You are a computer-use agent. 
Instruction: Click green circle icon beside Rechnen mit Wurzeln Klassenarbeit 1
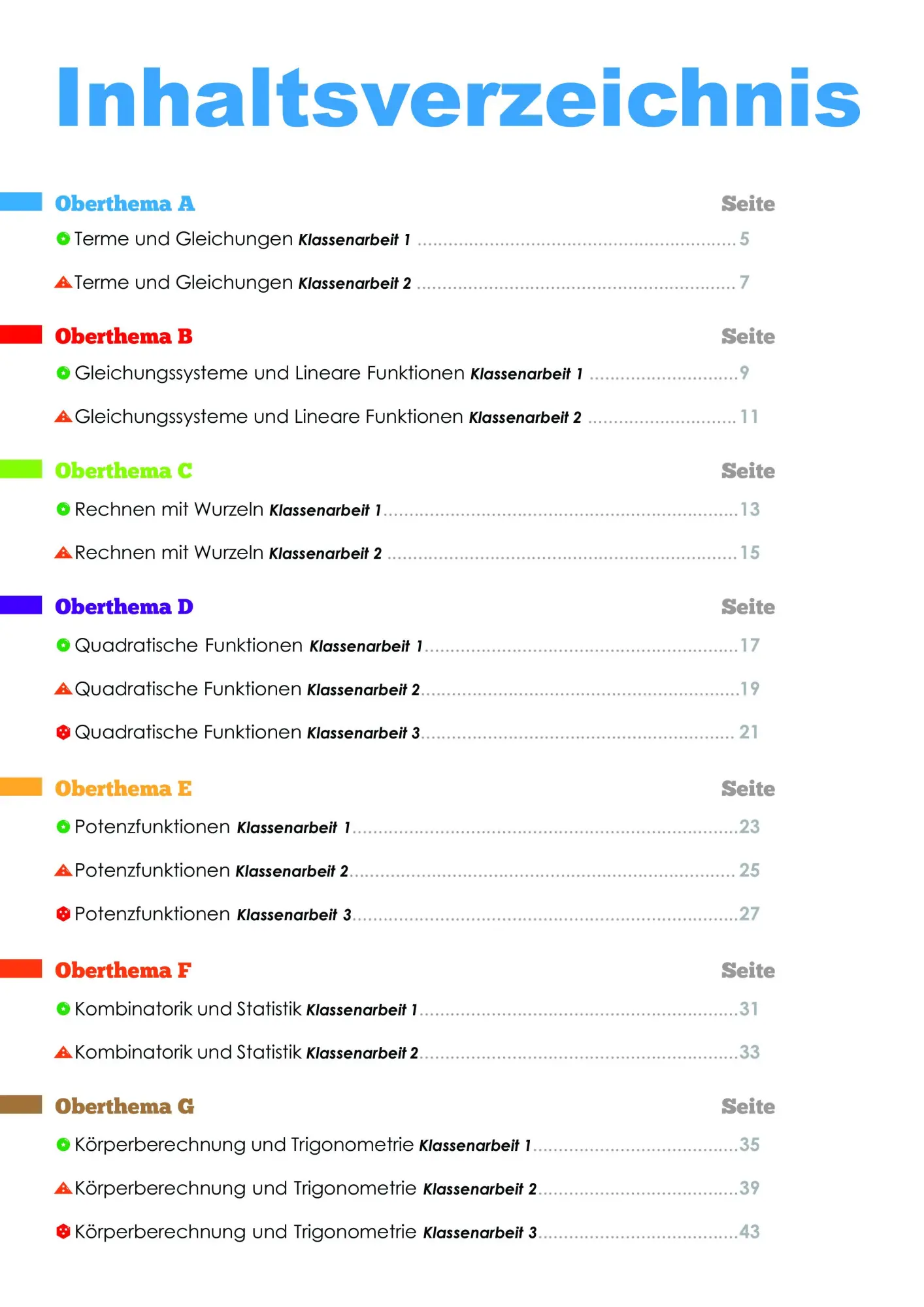(x=63, y=509)
